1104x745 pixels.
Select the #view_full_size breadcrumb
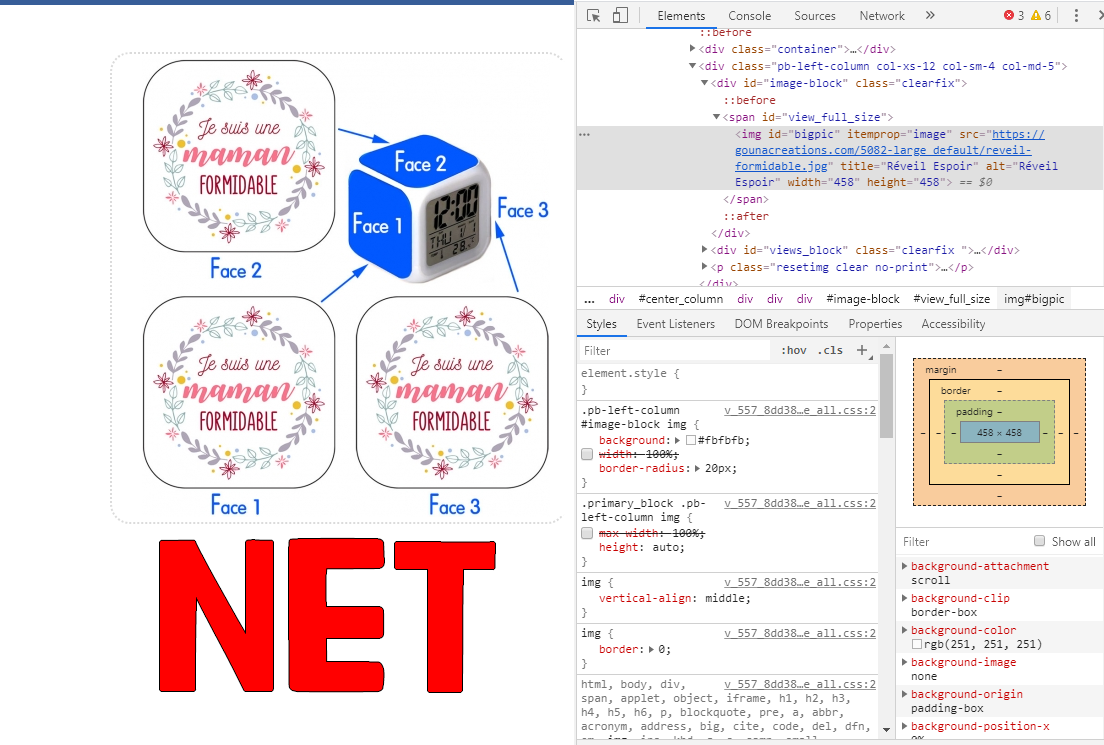pos(951,299)
